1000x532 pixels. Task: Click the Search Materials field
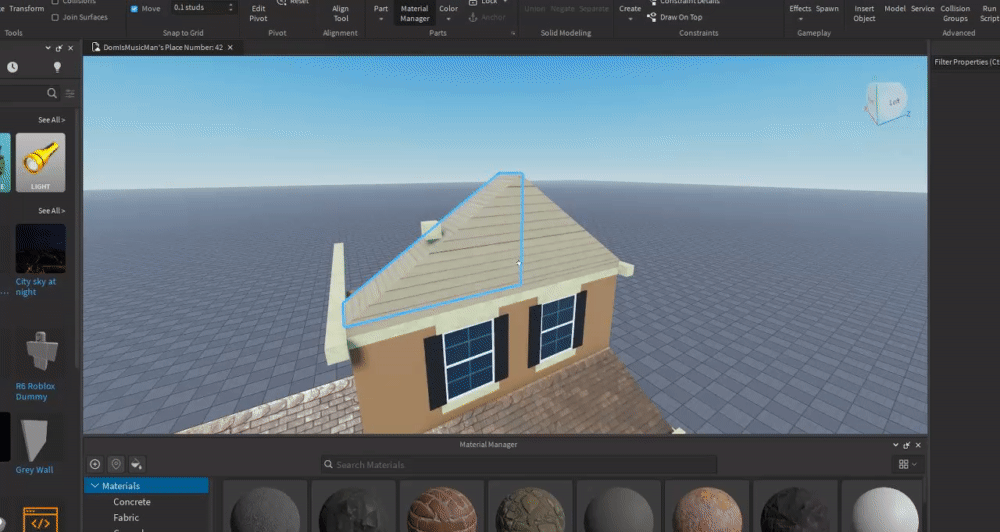click(x=518, y=464)
